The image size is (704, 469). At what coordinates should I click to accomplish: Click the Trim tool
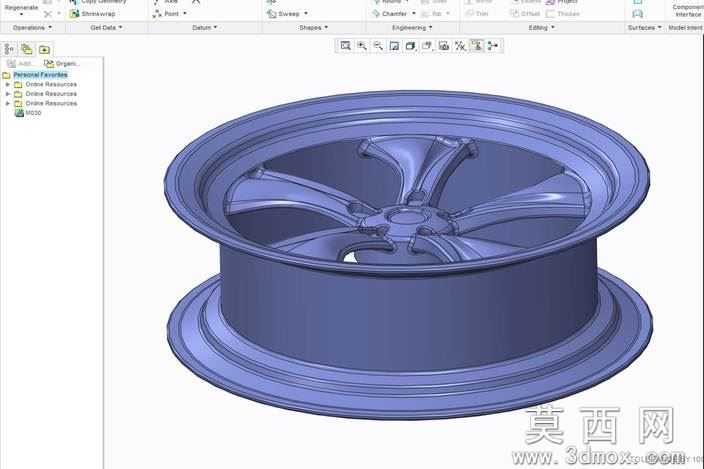[x=477, y=14]
